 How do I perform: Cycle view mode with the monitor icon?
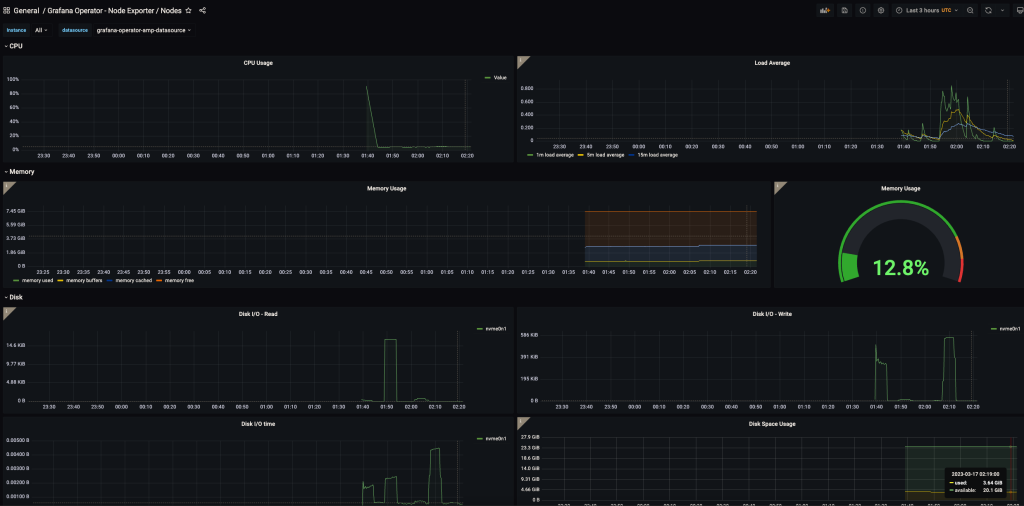[x=1020, y=10]
